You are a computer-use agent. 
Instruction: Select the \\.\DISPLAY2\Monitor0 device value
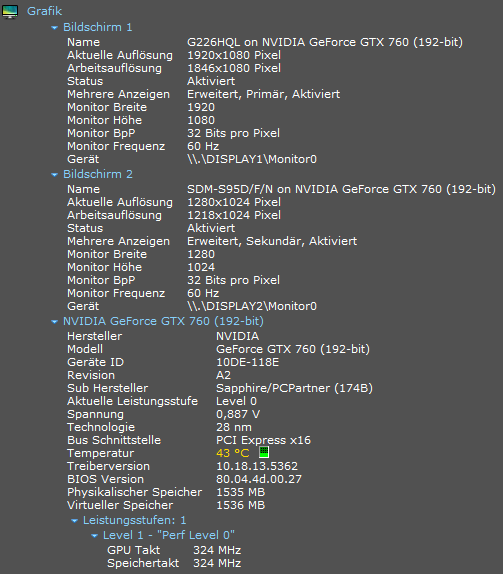tap(252, 306)
